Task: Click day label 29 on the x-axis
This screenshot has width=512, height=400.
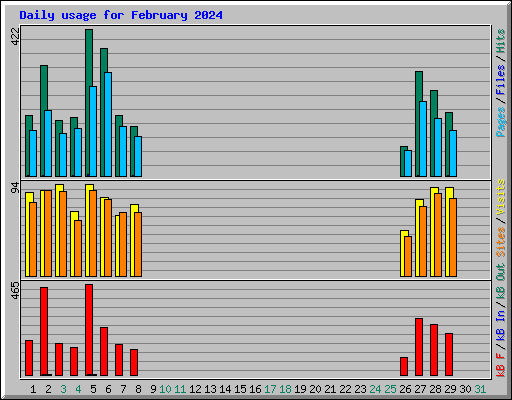Action: tap(450, 389)
